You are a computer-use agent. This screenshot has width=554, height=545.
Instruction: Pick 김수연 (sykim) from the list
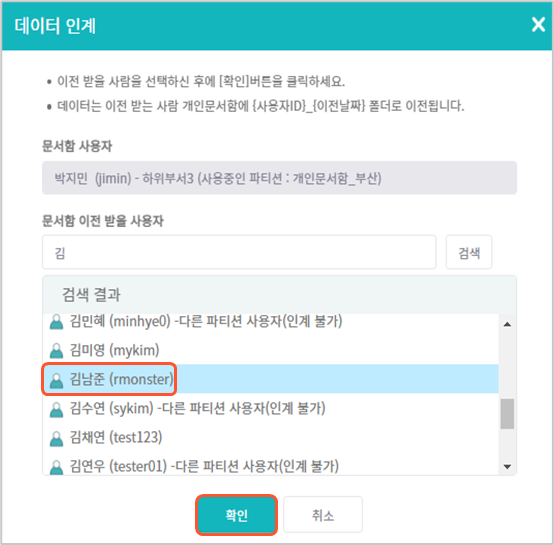[x=197, y=409]
